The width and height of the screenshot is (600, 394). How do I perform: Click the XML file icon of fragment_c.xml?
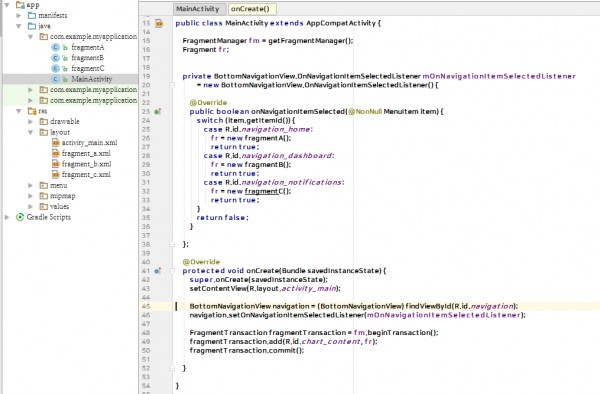56,174
